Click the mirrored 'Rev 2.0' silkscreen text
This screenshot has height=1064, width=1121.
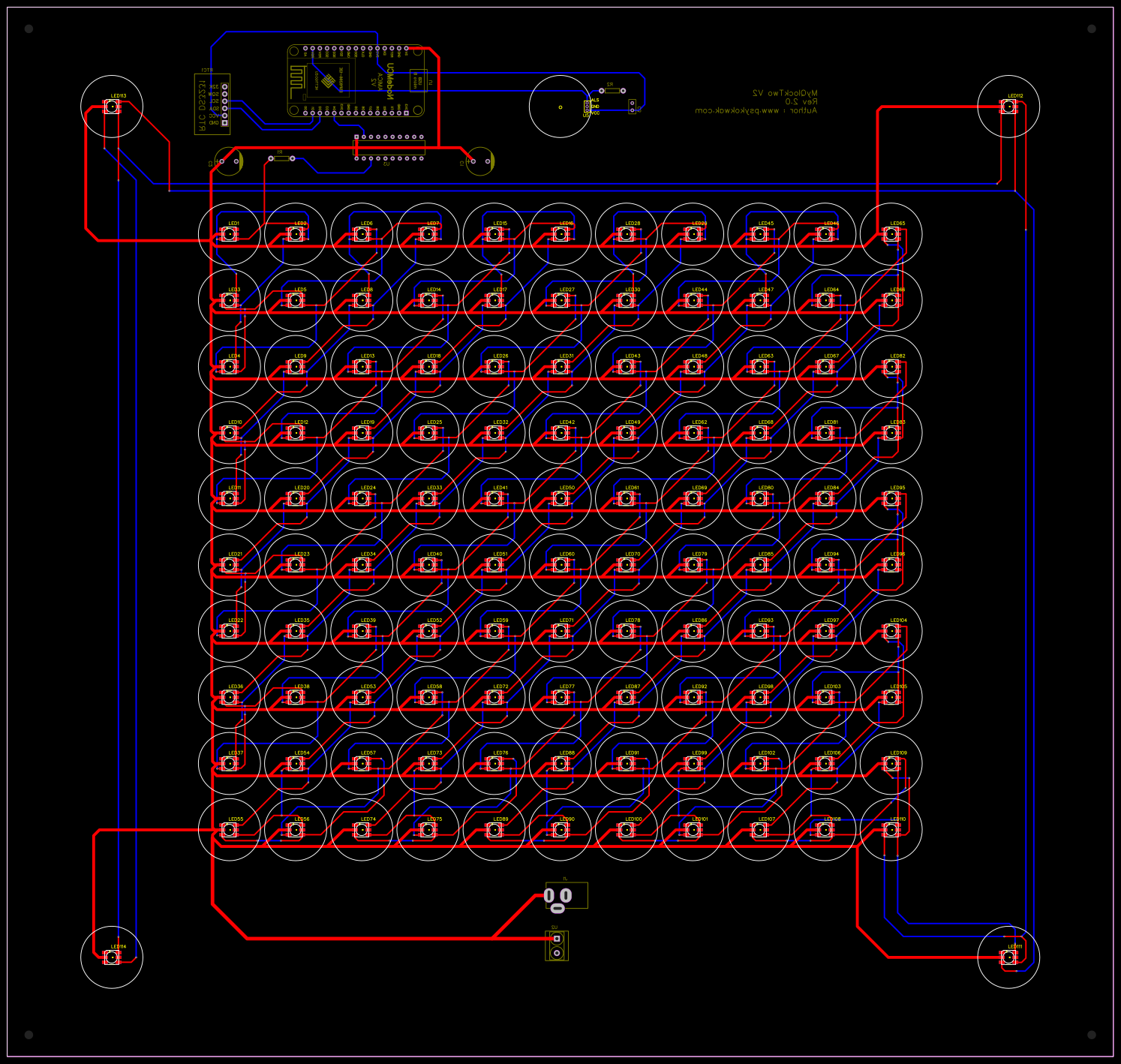(801, 101)
